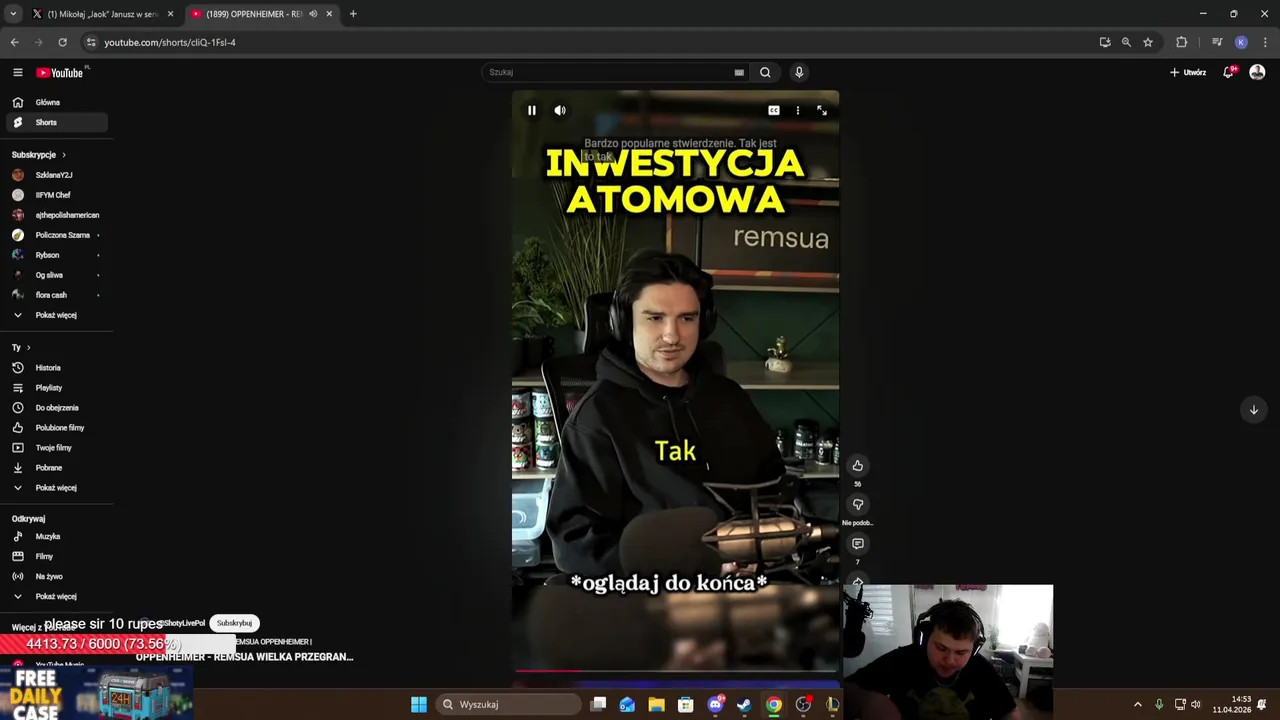
Task: Open the Short's three-dot options menu
Action: (x=797, y=110)
